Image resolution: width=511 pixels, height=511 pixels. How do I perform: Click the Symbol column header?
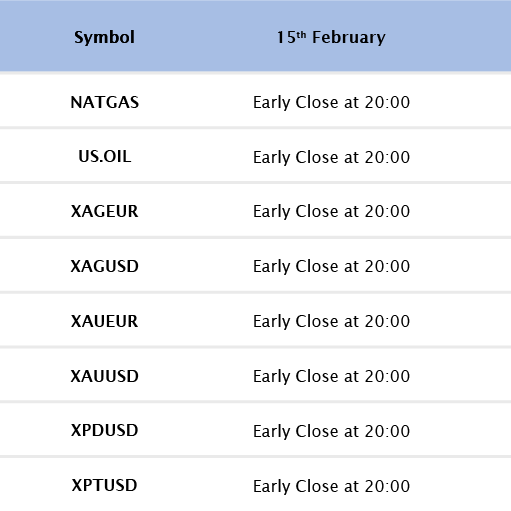click(104, 37)
